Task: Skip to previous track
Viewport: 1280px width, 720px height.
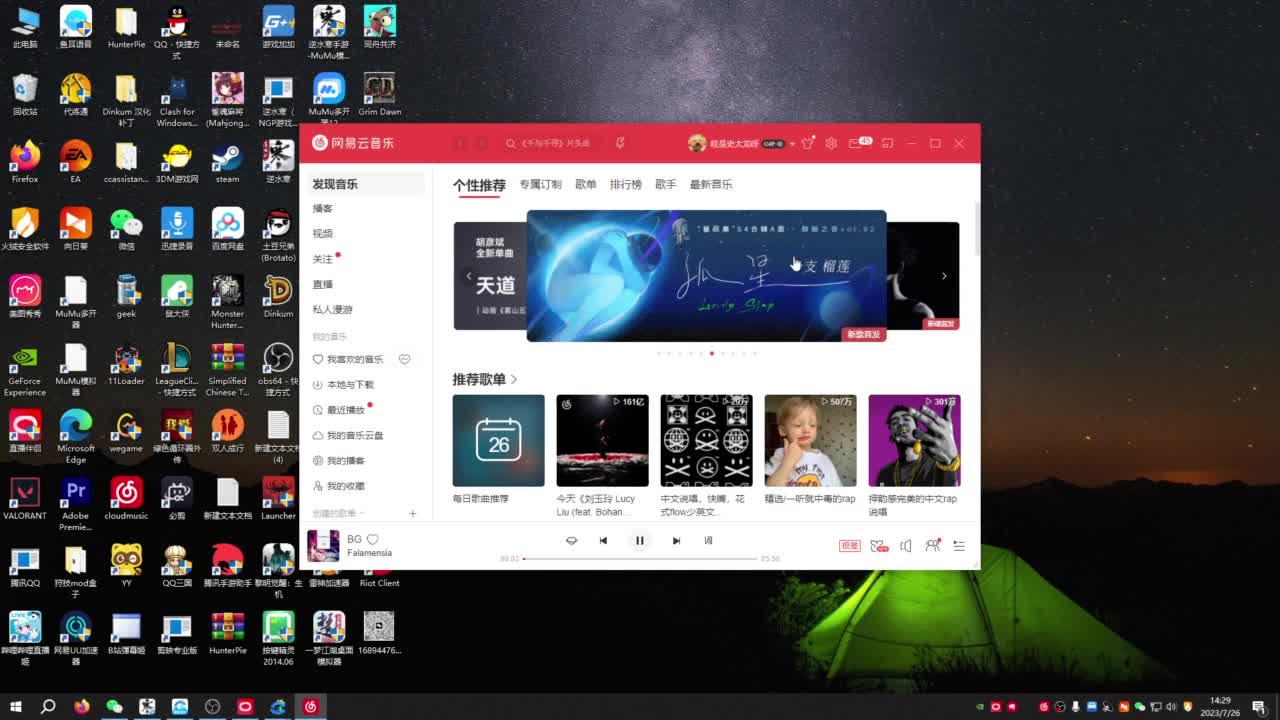Action: [603, 540]
